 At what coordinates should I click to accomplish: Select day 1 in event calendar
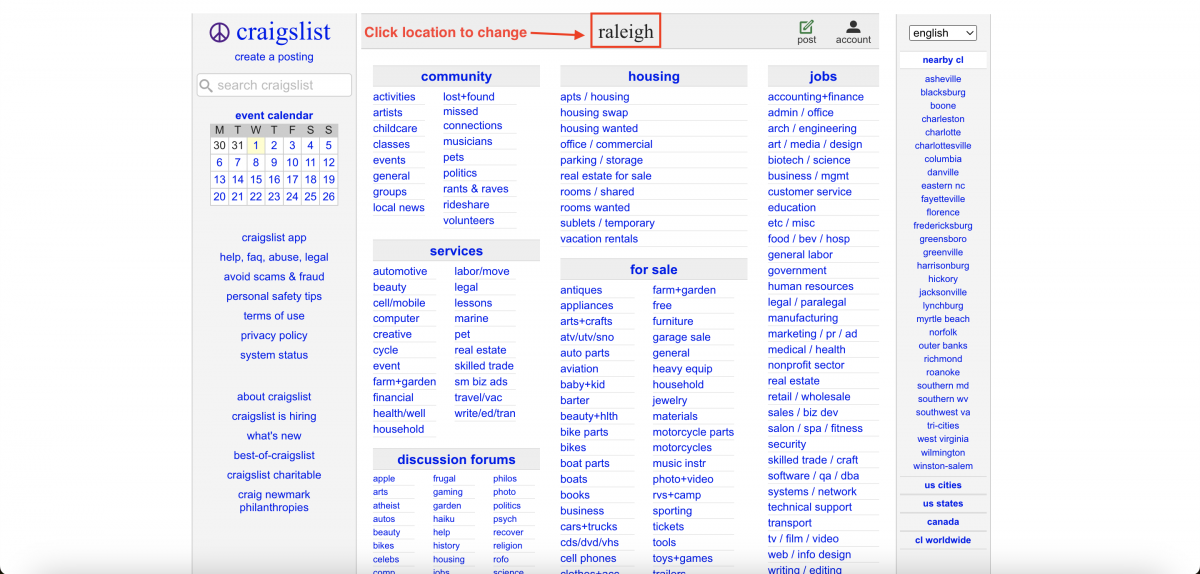coord(256,145)
